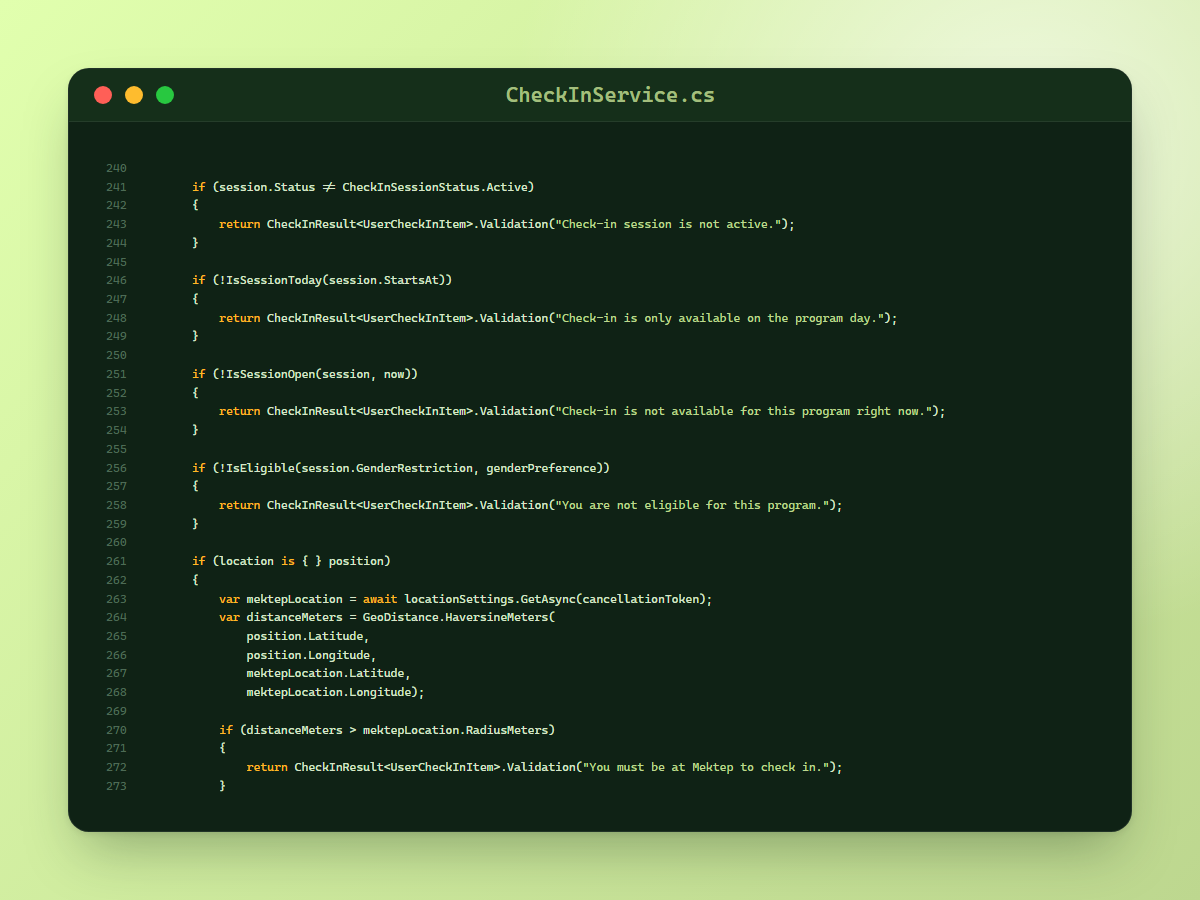Click the CheckInService.cs file title
Screen dimensions: 1200x900
[x=610, y=95]
